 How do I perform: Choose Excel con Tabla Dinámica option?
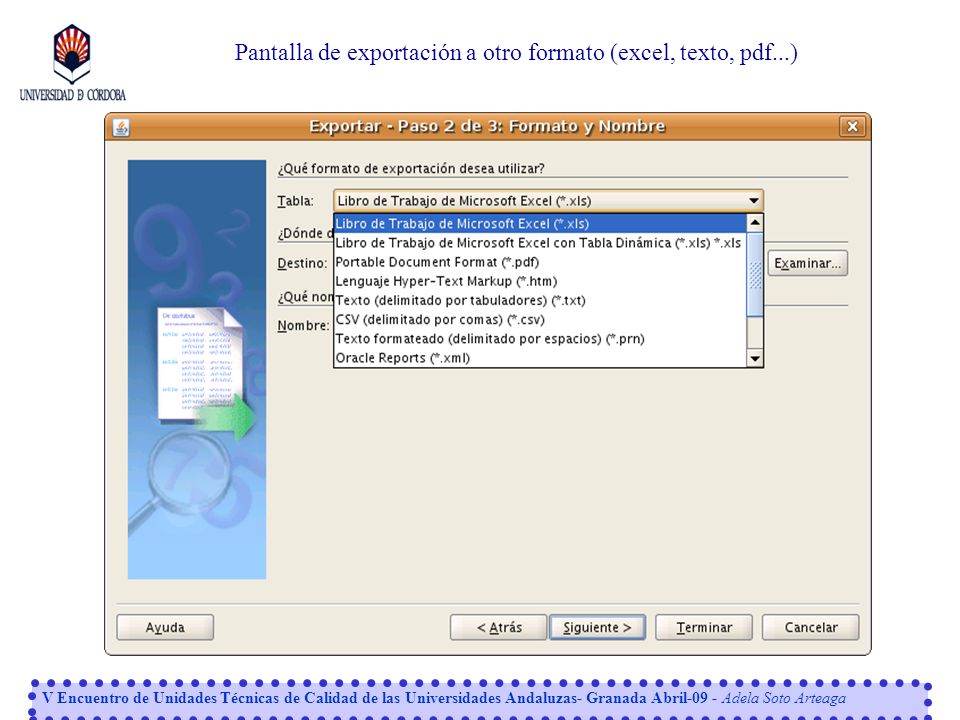click(x=540, y=243)
